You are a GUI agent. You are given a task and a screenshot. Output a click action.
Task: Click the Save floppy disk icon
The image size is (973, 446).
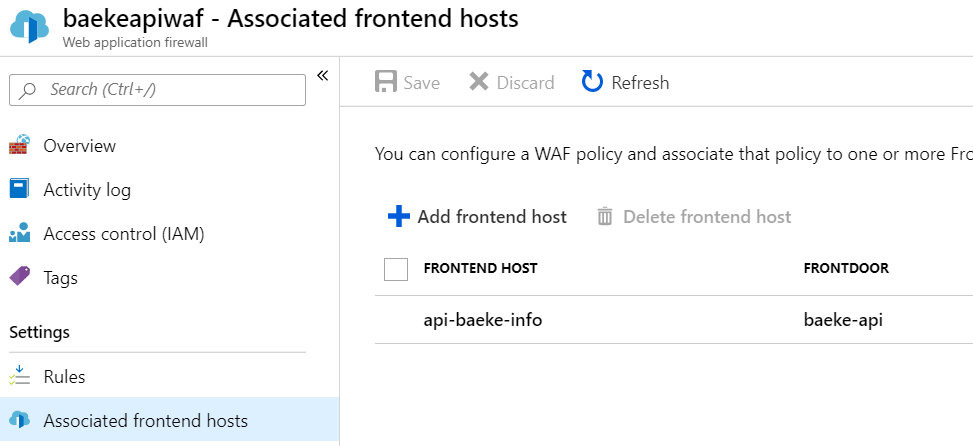point(386,82)
